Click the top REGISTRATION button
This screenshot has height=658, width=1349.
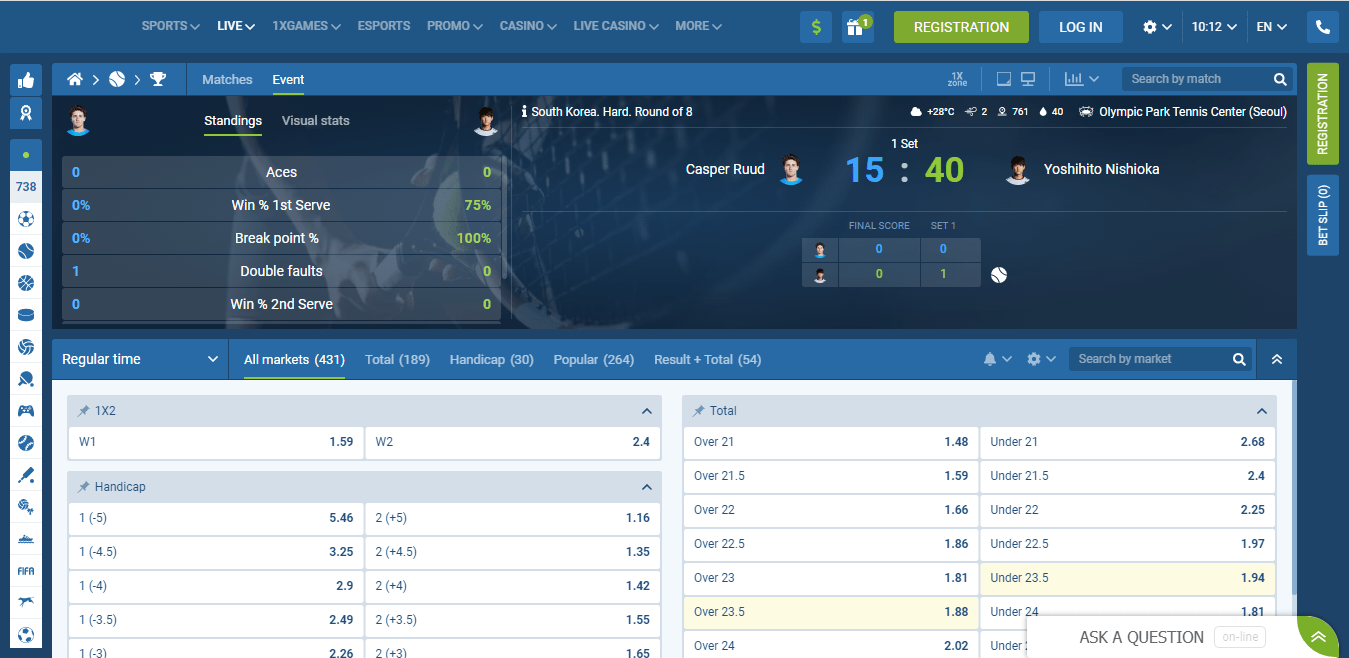[x=961, y=27]
